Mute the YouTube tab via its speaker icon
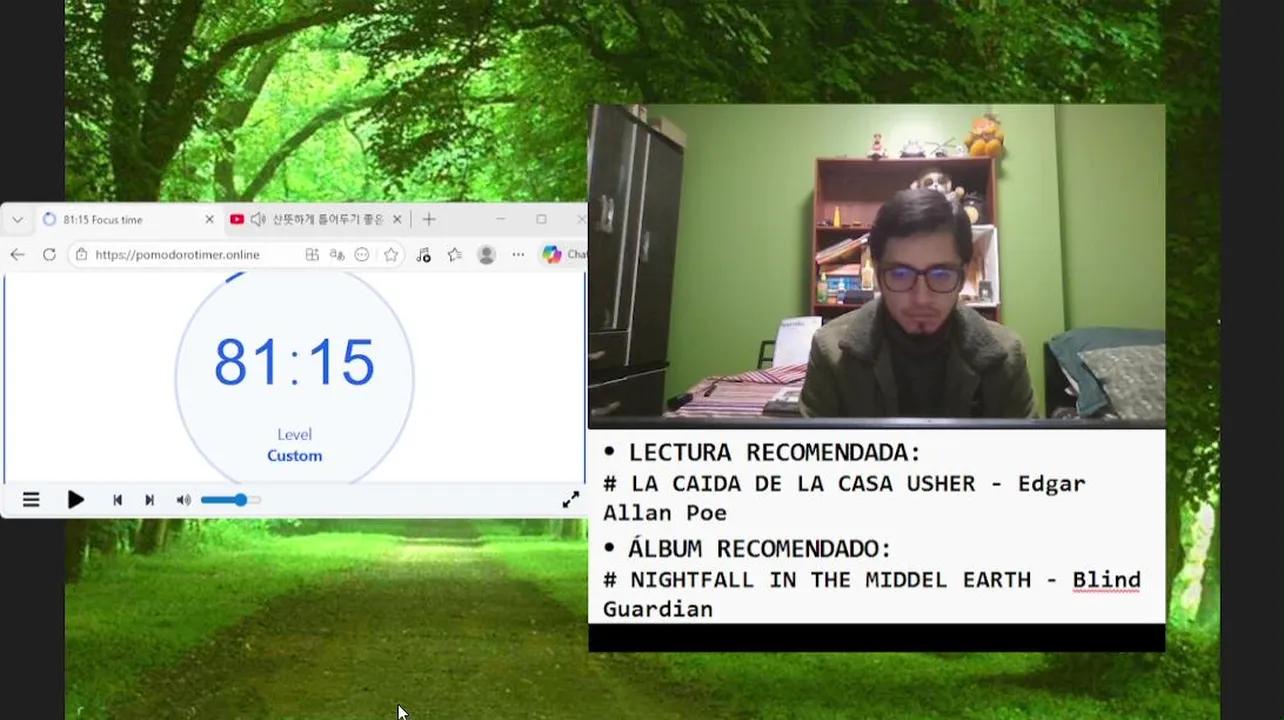This screenshot has width=1284, height=720. (x=258, y=220)
